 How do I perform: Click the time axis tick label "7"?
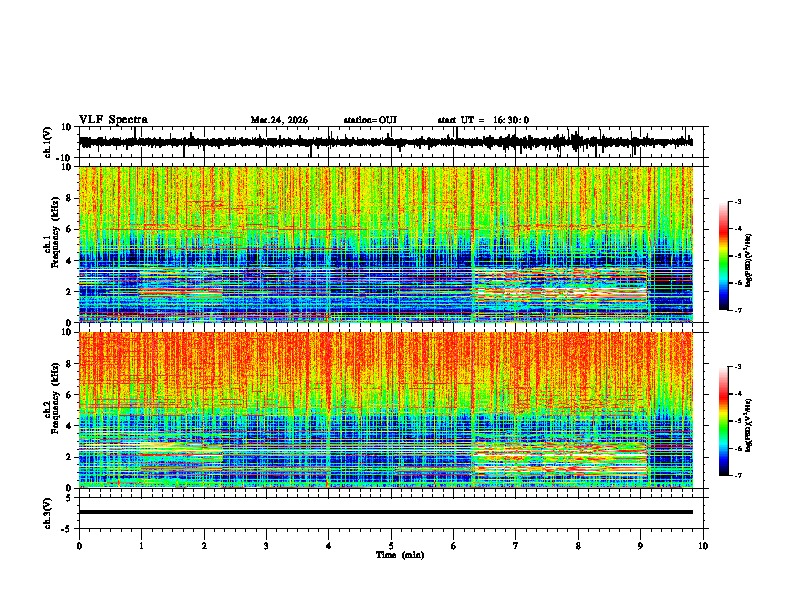516,546
